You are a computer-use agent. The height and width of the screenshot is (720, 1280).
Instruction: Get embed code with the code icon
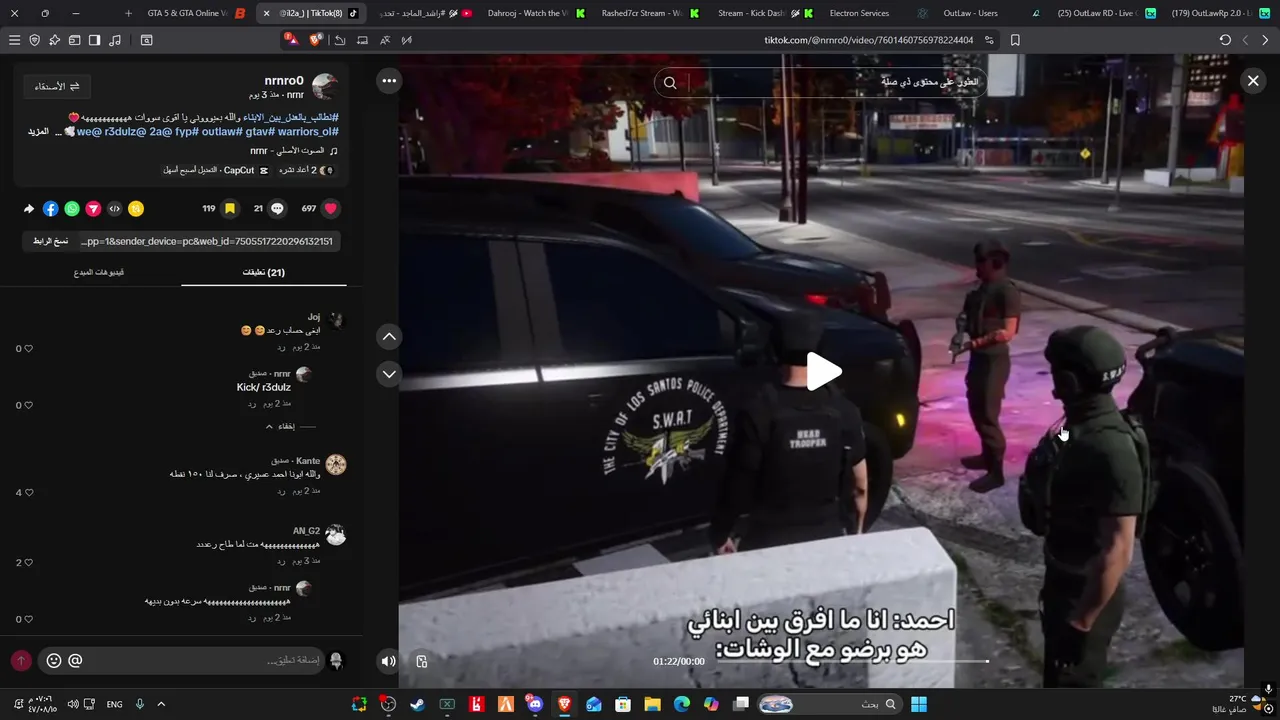coord(115,209)
